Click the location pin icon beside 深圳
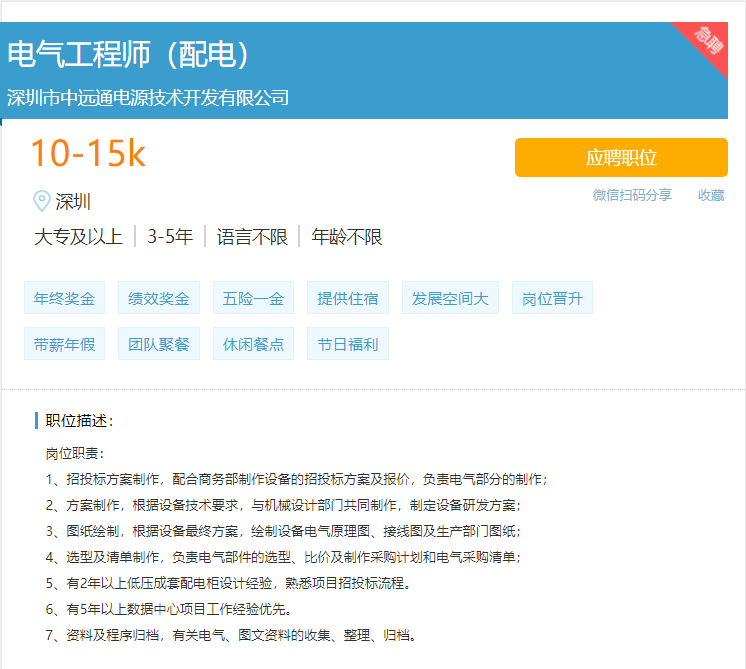Screen dimensions: 746x669 (41, 201)
